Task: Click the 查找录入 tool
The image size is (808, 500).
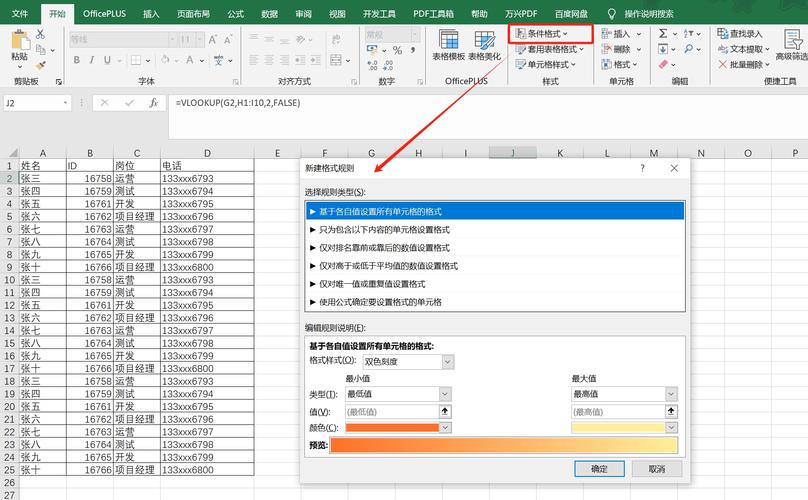Action: pos(739,34)
